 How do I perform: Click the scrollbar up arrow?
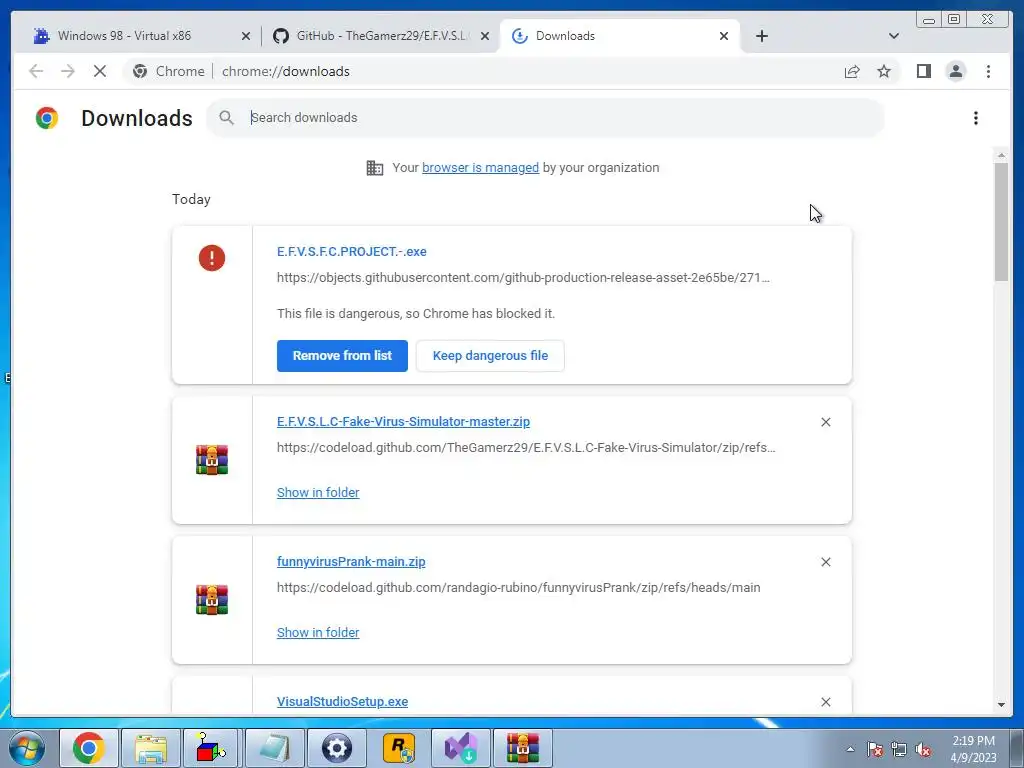1001,155
